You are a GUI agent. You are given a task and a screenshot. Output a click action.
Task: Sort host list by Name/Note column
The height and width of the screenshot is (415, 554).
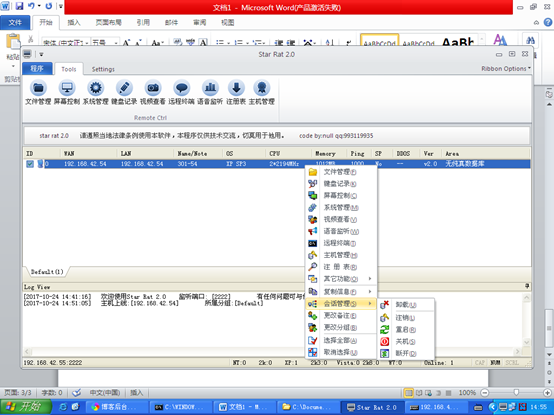pyautogui.click(x=198, y=154)
